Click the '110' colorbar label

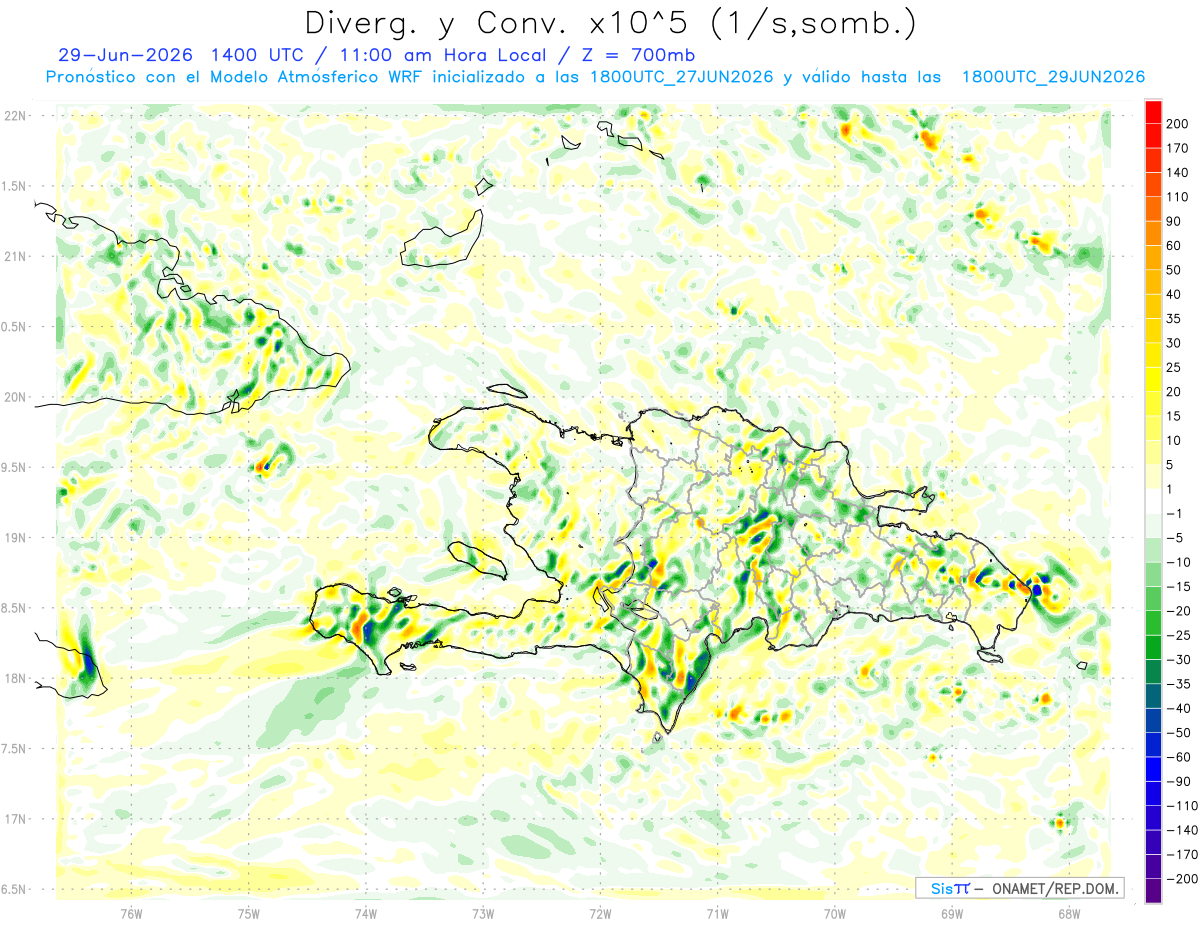pos(1178,196)
